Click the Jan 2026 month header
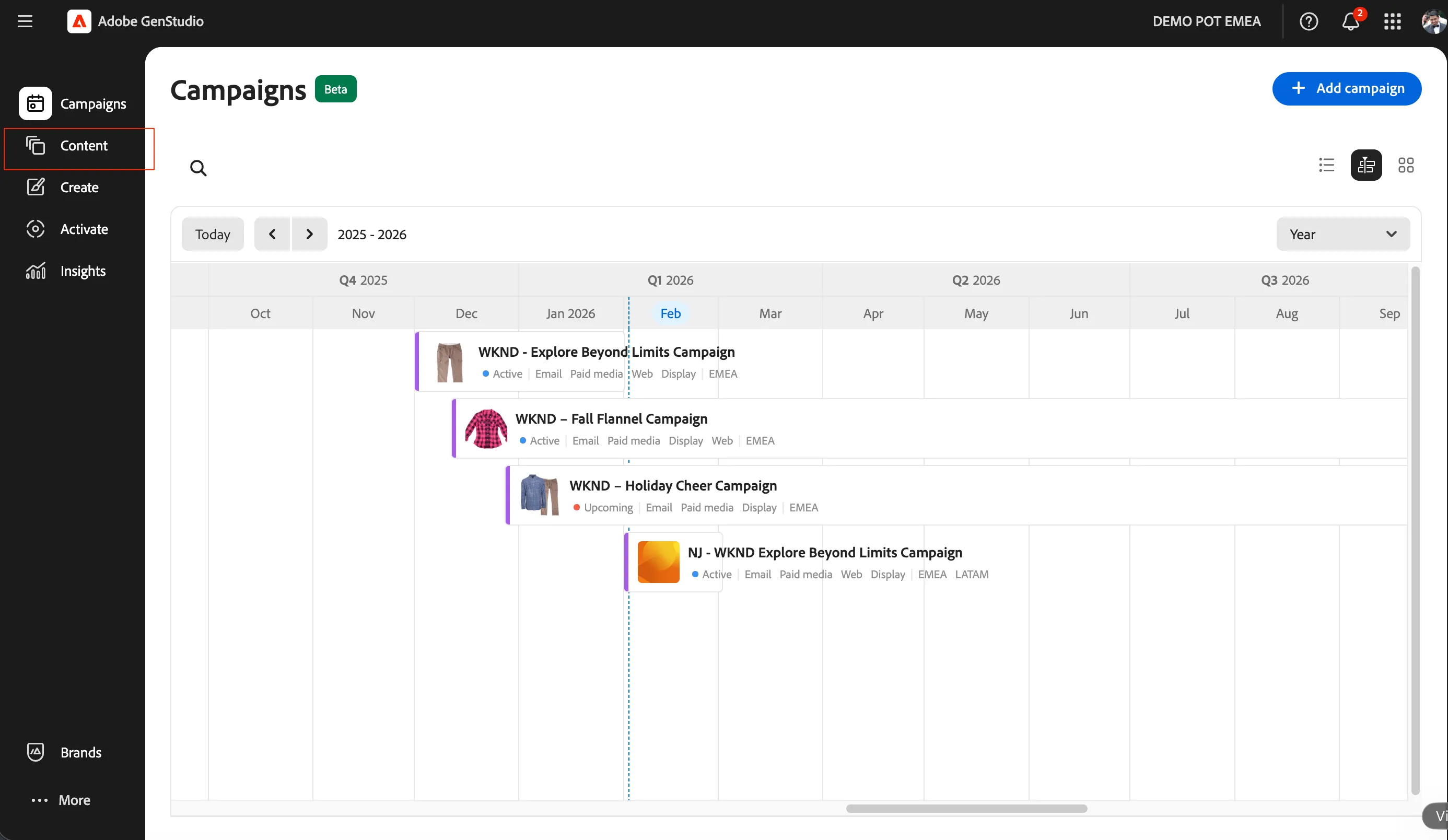Image resolution: width=1448 pixels, height=840 pixels. (570, 313)
